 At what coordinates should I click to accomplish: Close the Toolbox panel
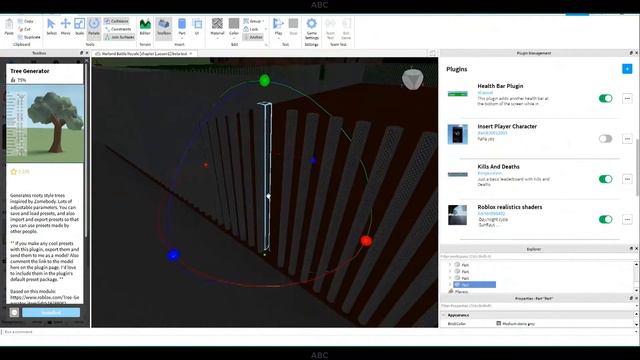pos(87,53)
